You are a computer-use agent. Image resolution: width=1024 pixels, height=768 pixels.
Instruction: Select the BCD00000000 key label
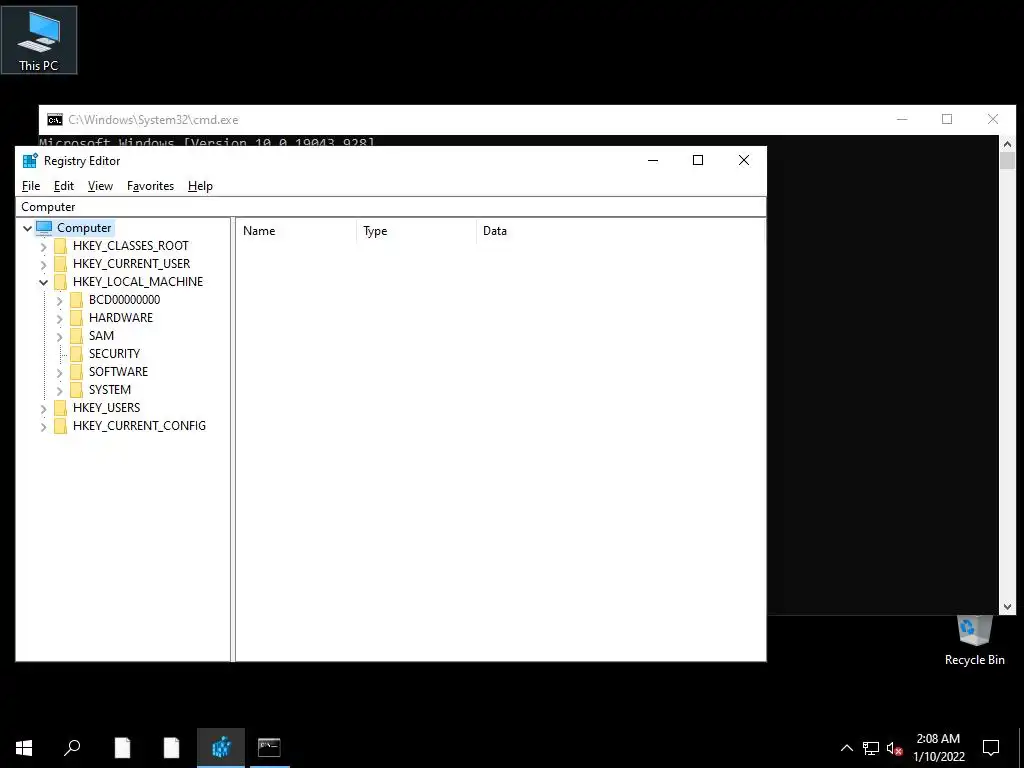pos(124,300)
